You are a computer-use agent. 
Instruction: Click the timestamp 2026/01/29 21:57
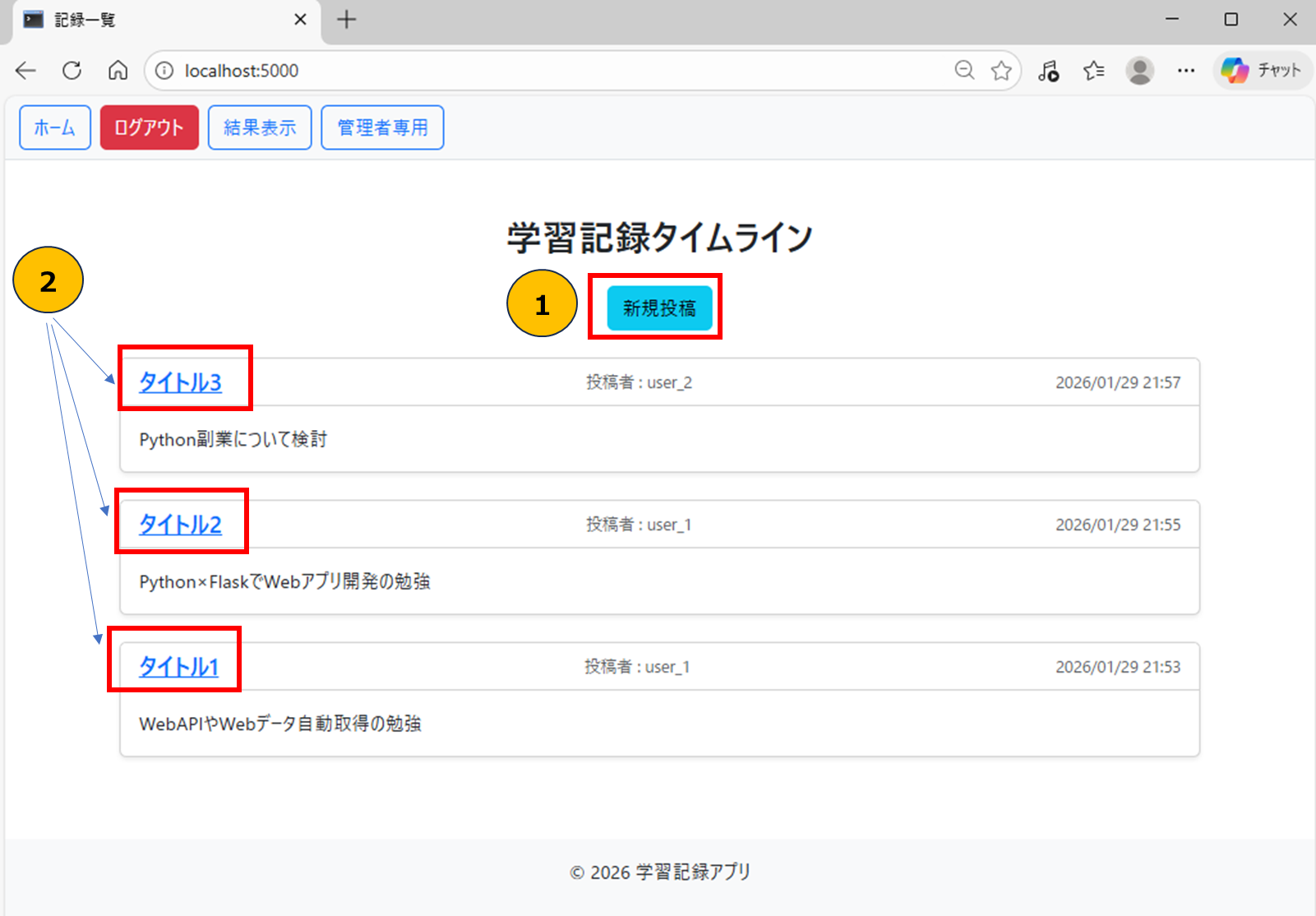1118,382
